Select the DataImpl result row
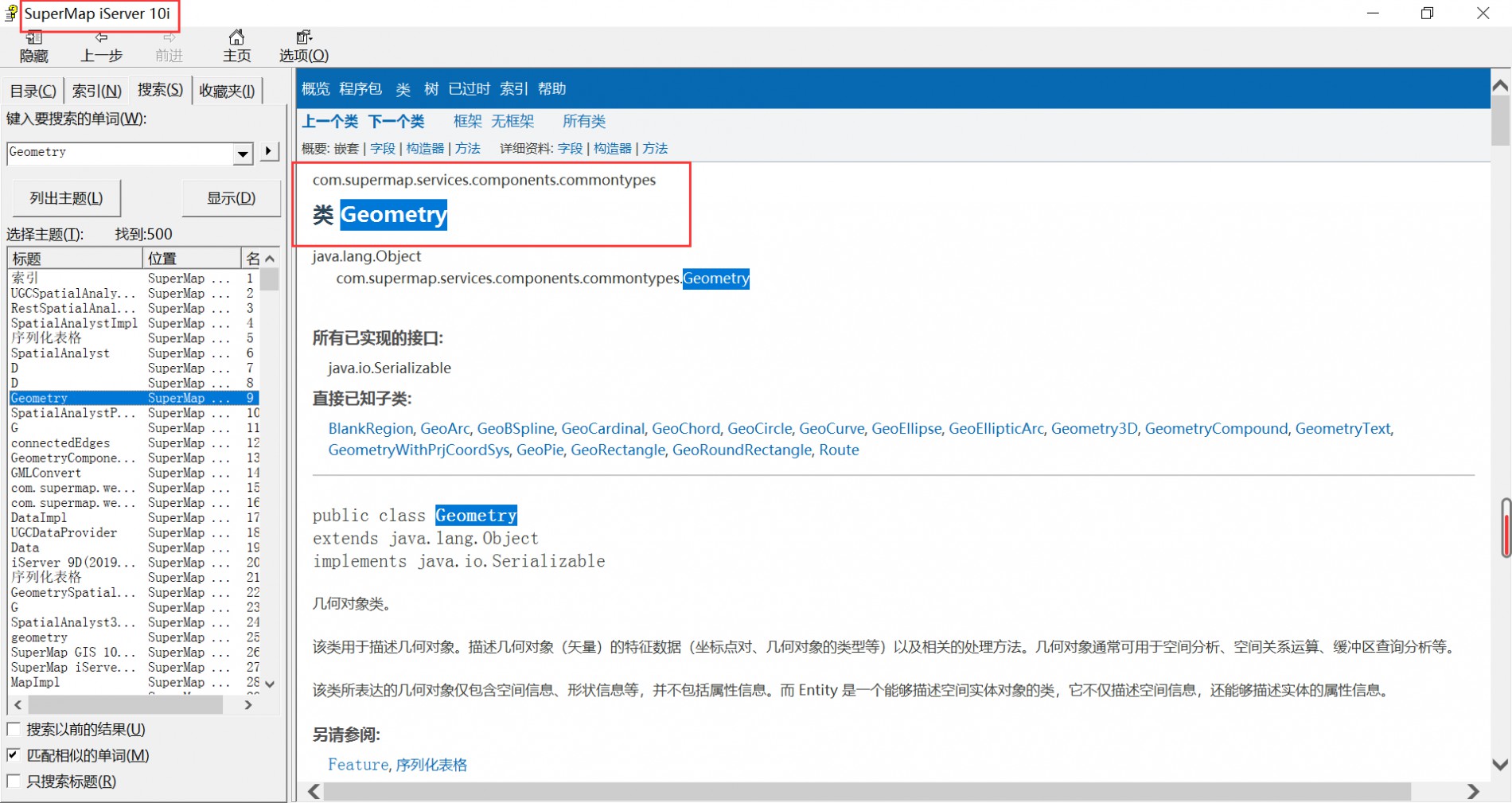The image size is (1512, 803). point(133,517)
